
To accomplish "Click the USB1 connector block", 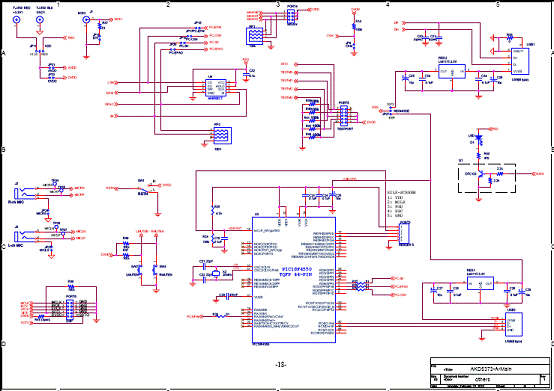I will tap(520, 61).
